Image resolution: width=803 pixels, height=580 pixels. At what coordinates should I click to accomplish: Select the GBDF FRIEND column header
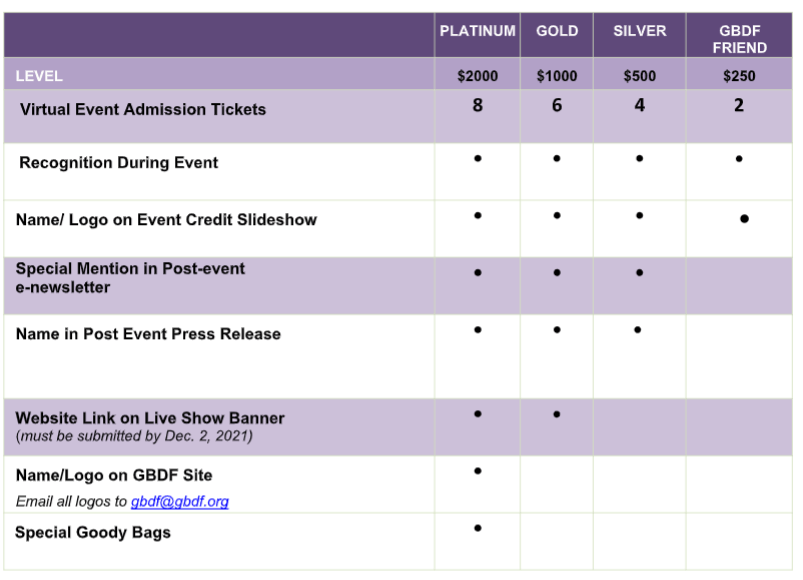(739, 39)
